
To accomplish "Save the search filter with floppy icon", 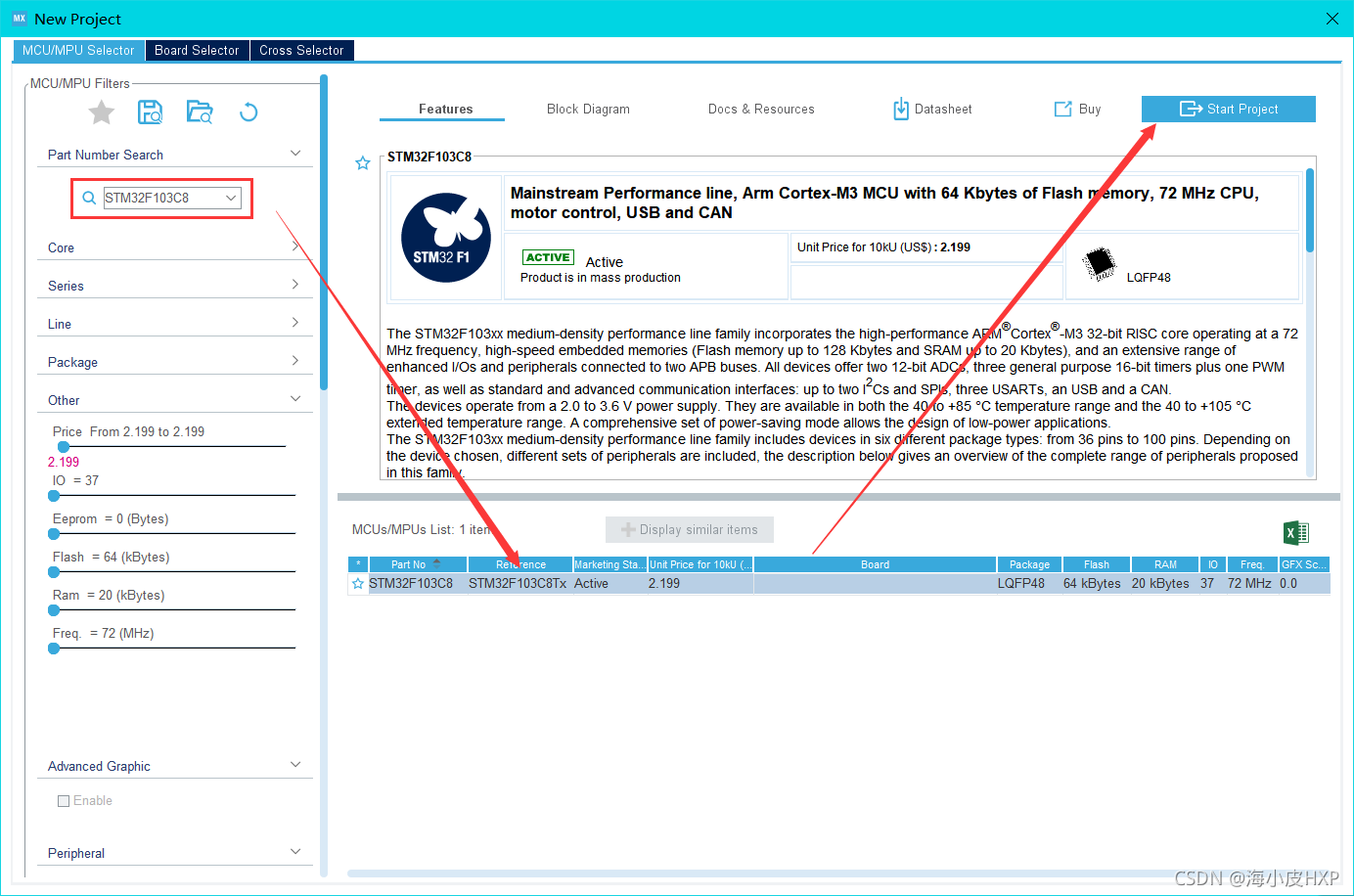I will pos(150,112).
